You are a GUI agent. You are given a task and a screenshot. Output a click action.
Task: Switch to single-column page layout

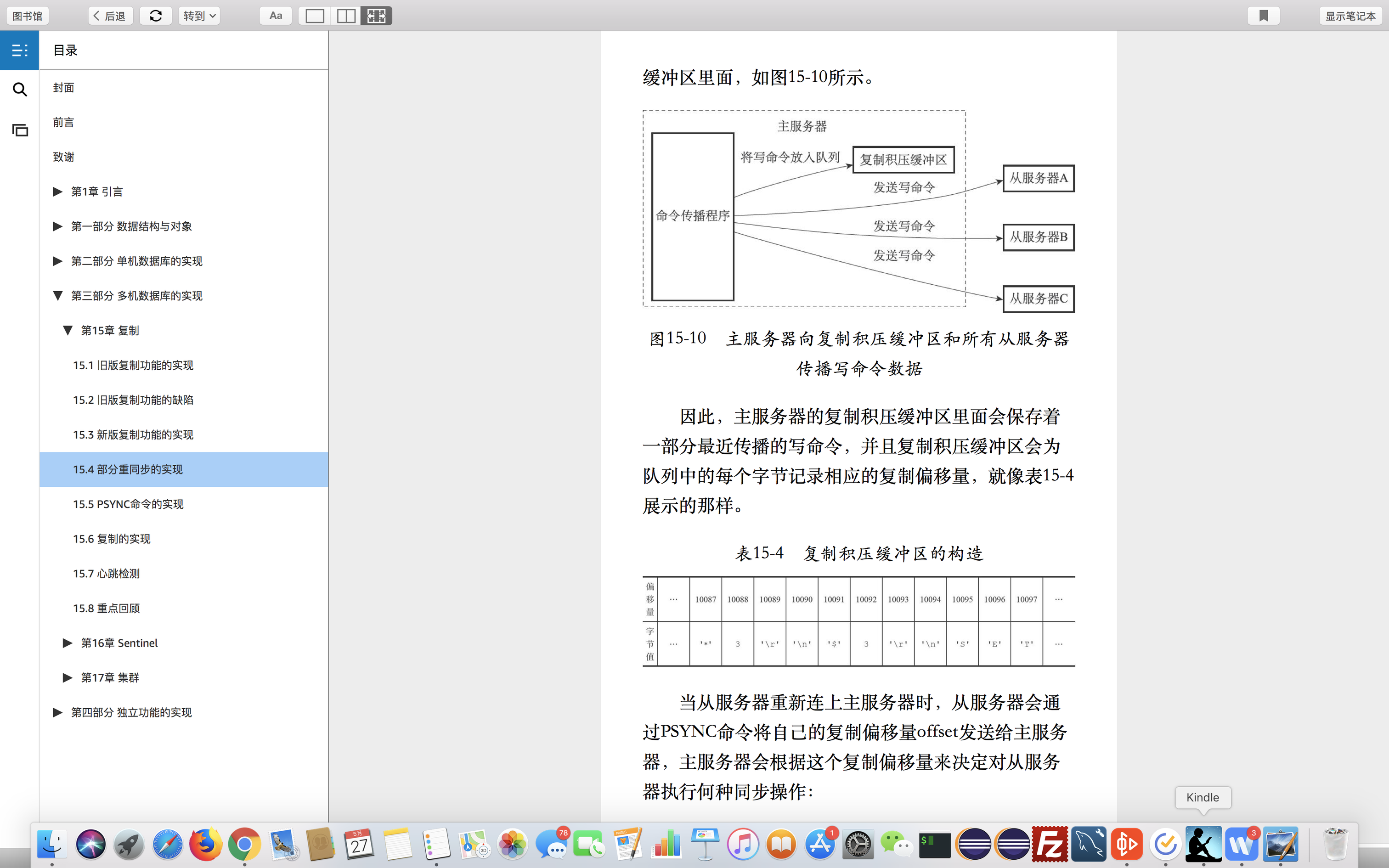[x=315, y=16]
